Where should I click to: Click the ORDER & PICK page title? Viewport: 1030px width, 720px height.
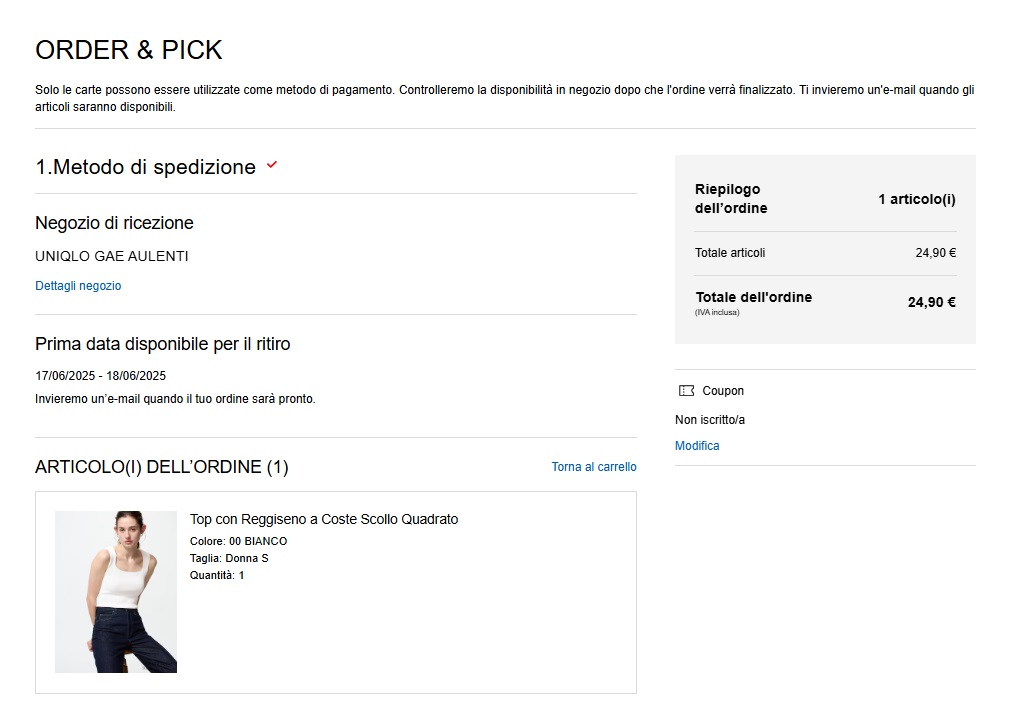pos(129,50)
